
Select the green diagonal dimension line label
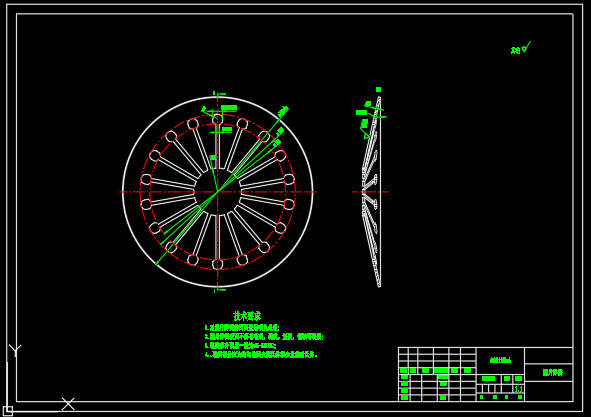click(x=283, y=111)
